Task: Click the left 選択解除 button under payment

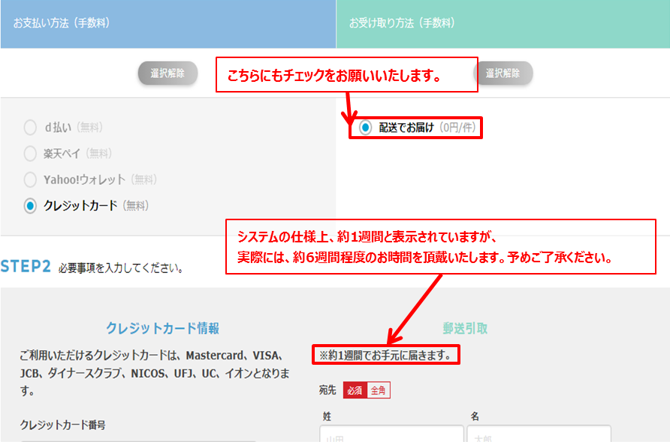Action: (x=168, y=73)
